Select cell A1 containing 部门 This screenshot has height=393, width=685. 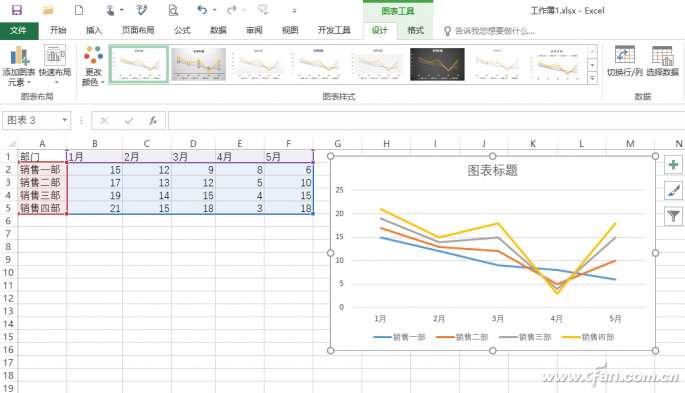tap(42, 156)
